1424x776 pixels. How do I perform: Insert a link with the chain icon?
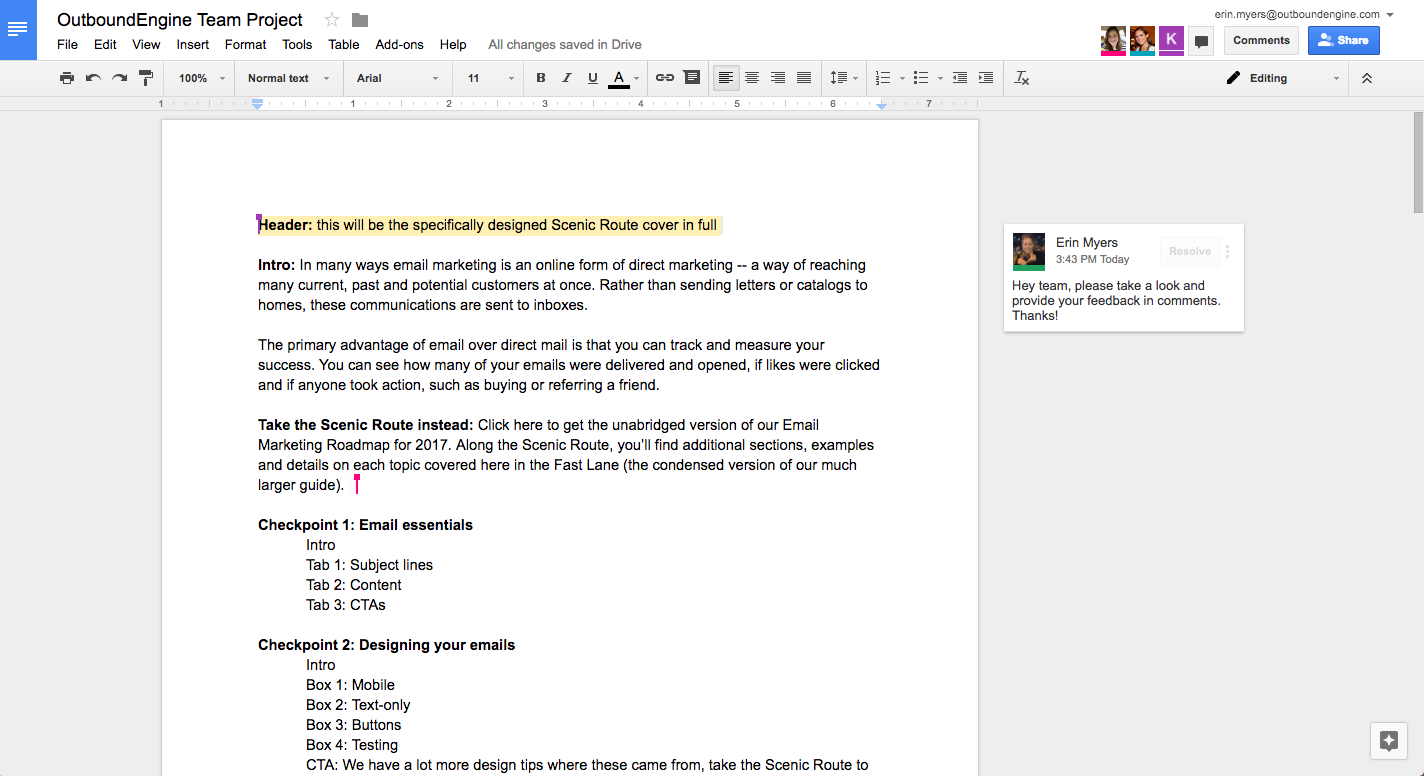[665, 78]
